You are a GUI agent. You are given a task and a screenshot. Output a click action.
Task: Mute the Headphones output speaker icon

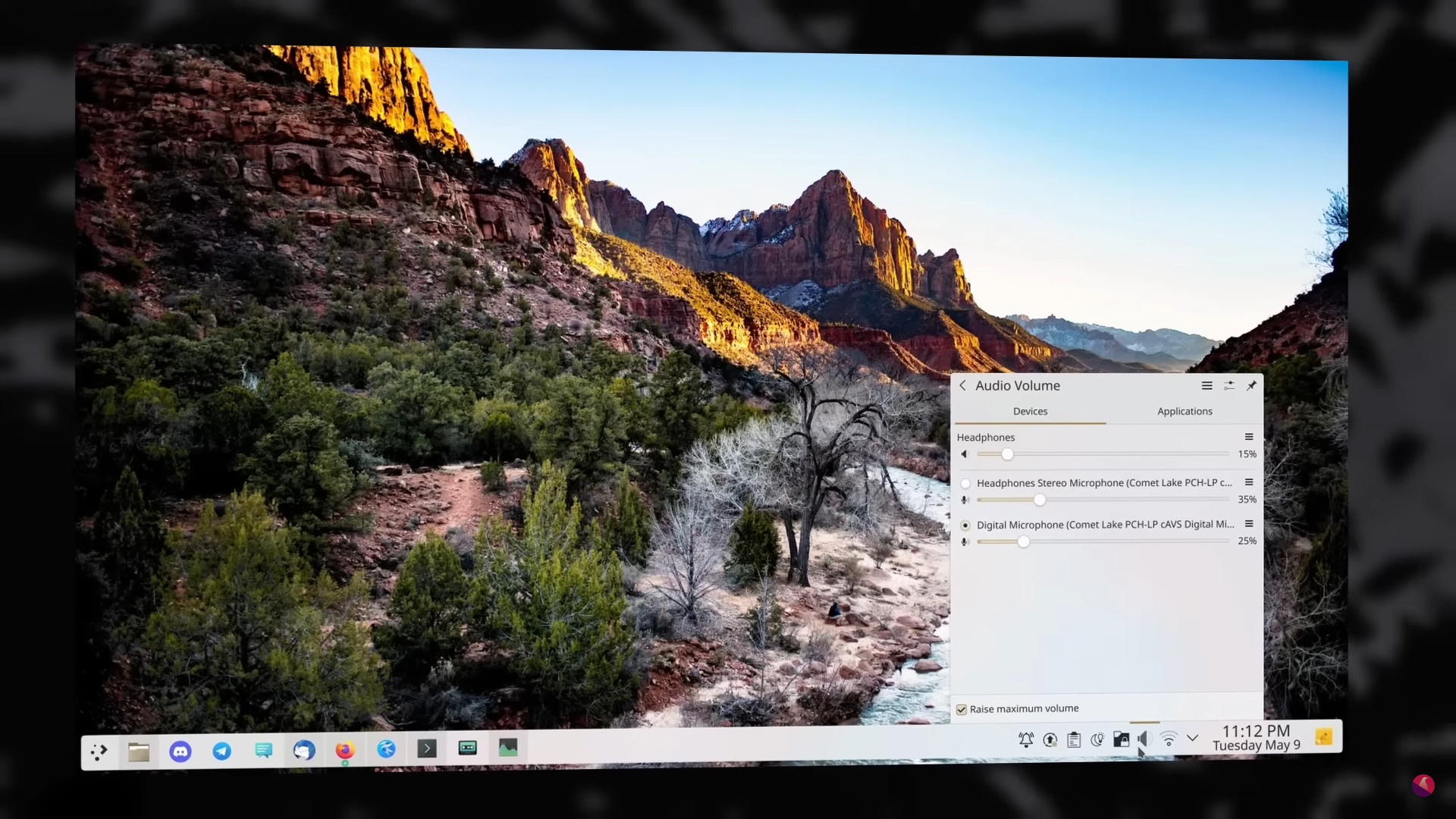(x=964, y=454)
